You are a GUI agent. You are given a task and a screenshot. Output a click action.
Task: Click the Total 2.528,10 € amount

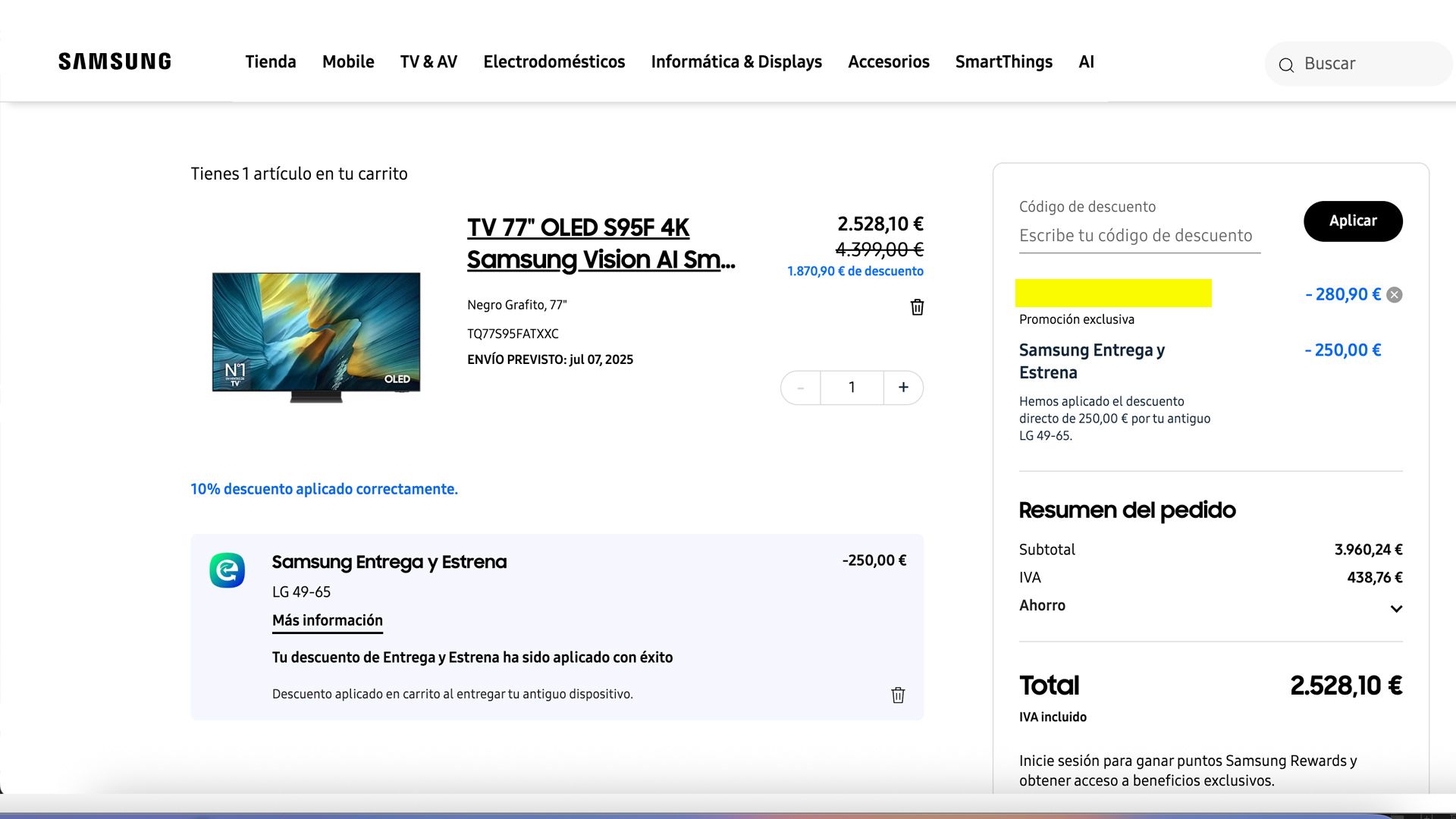[x=1346, y=686]
